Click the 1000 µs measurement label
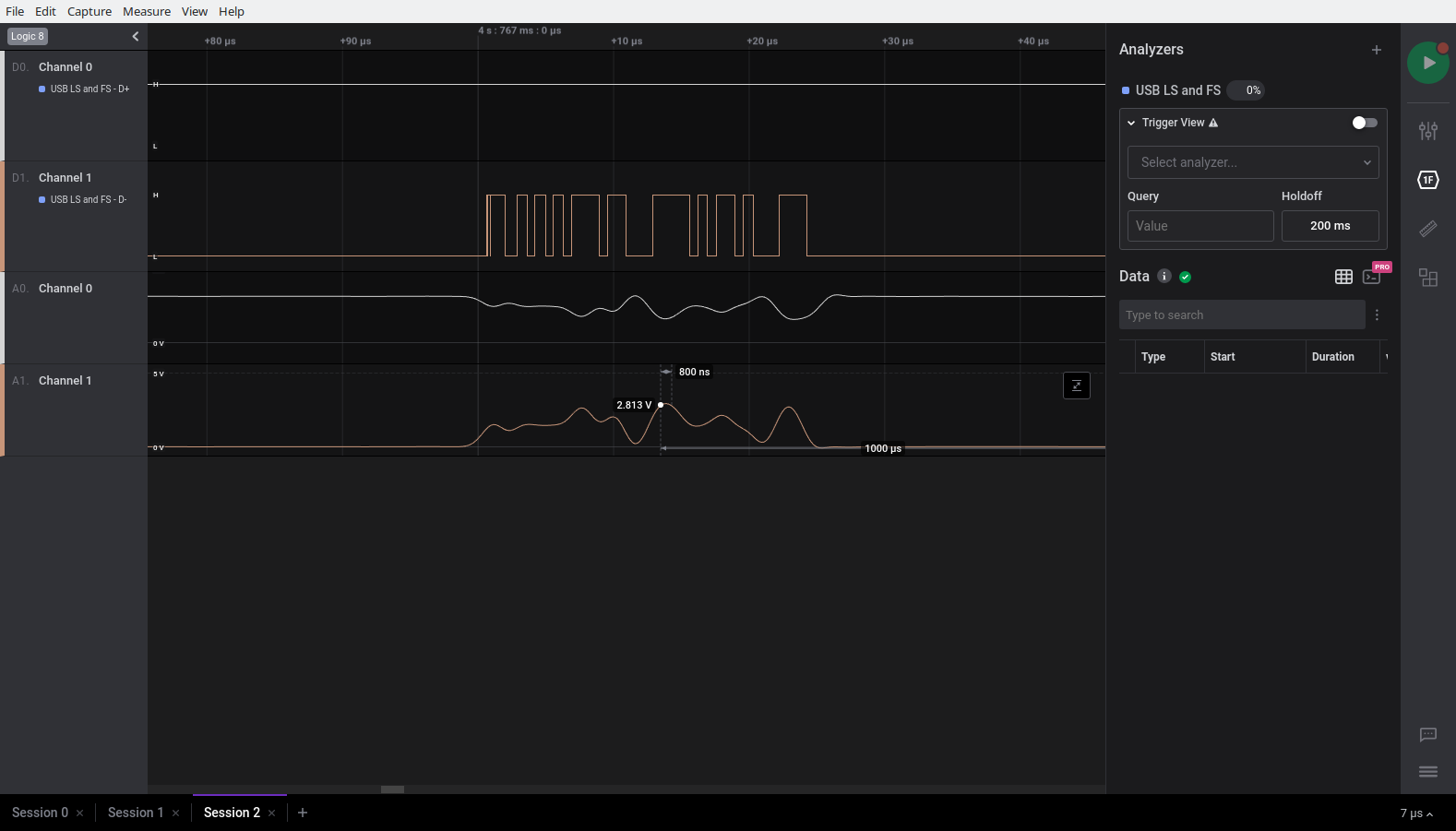 click(883, 448)
